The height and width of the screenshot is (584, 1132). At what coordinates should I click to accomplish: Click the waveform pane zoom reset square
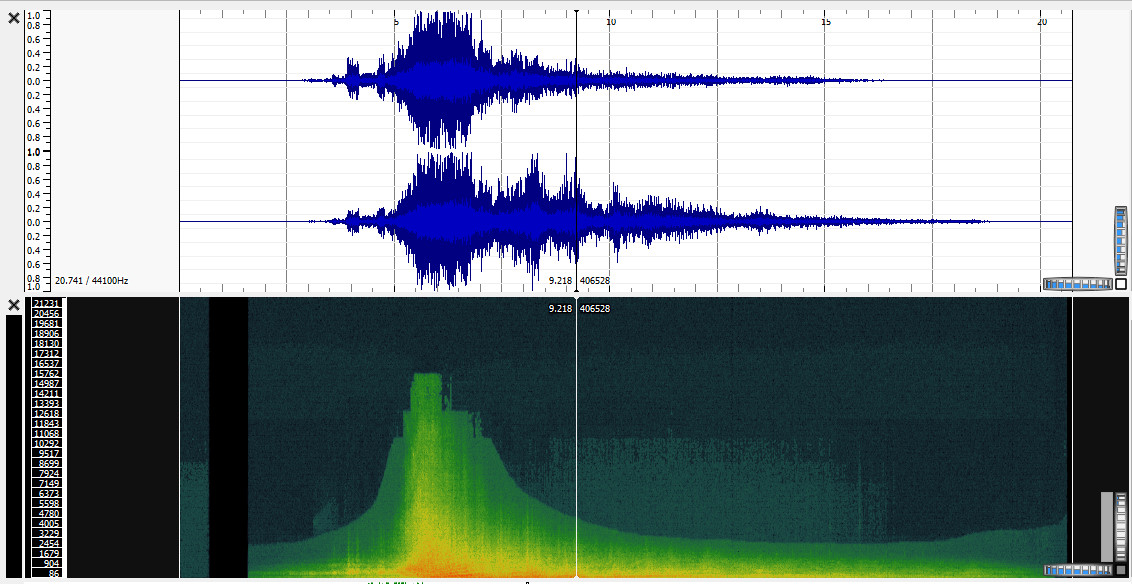pos(1121,284)
